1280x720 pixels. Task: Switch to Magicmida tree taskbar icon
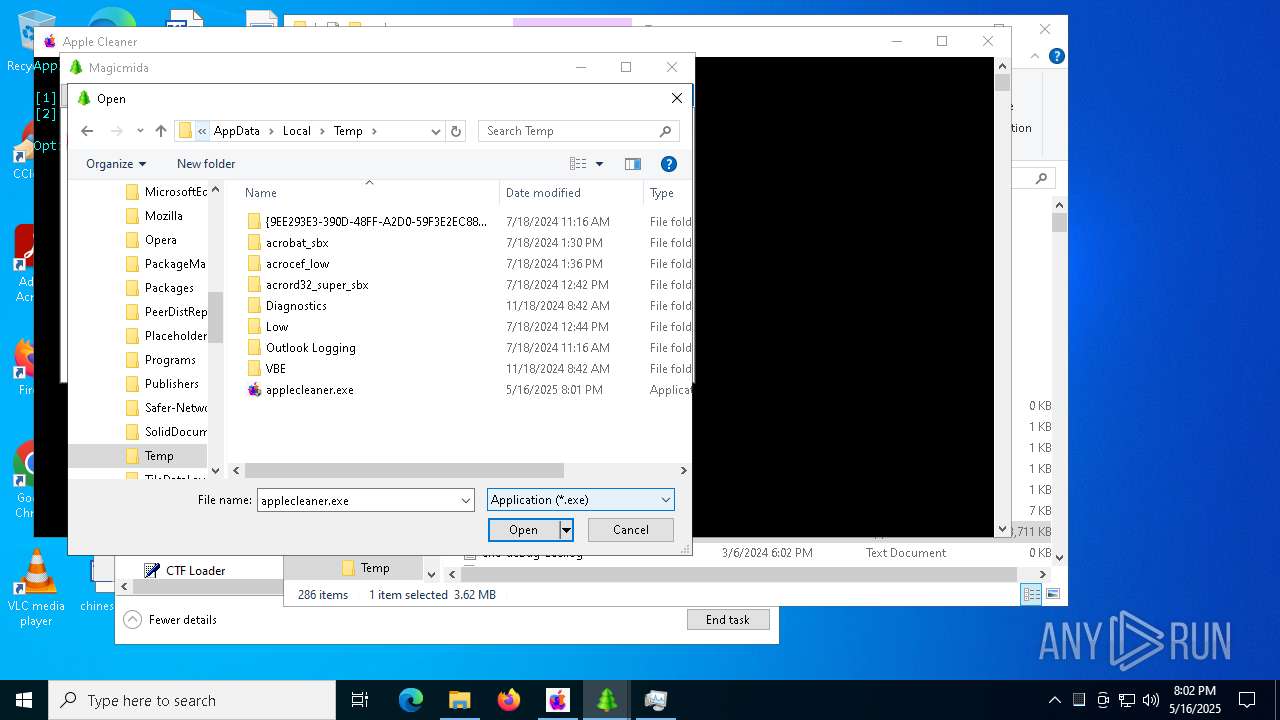click(607, 700)
